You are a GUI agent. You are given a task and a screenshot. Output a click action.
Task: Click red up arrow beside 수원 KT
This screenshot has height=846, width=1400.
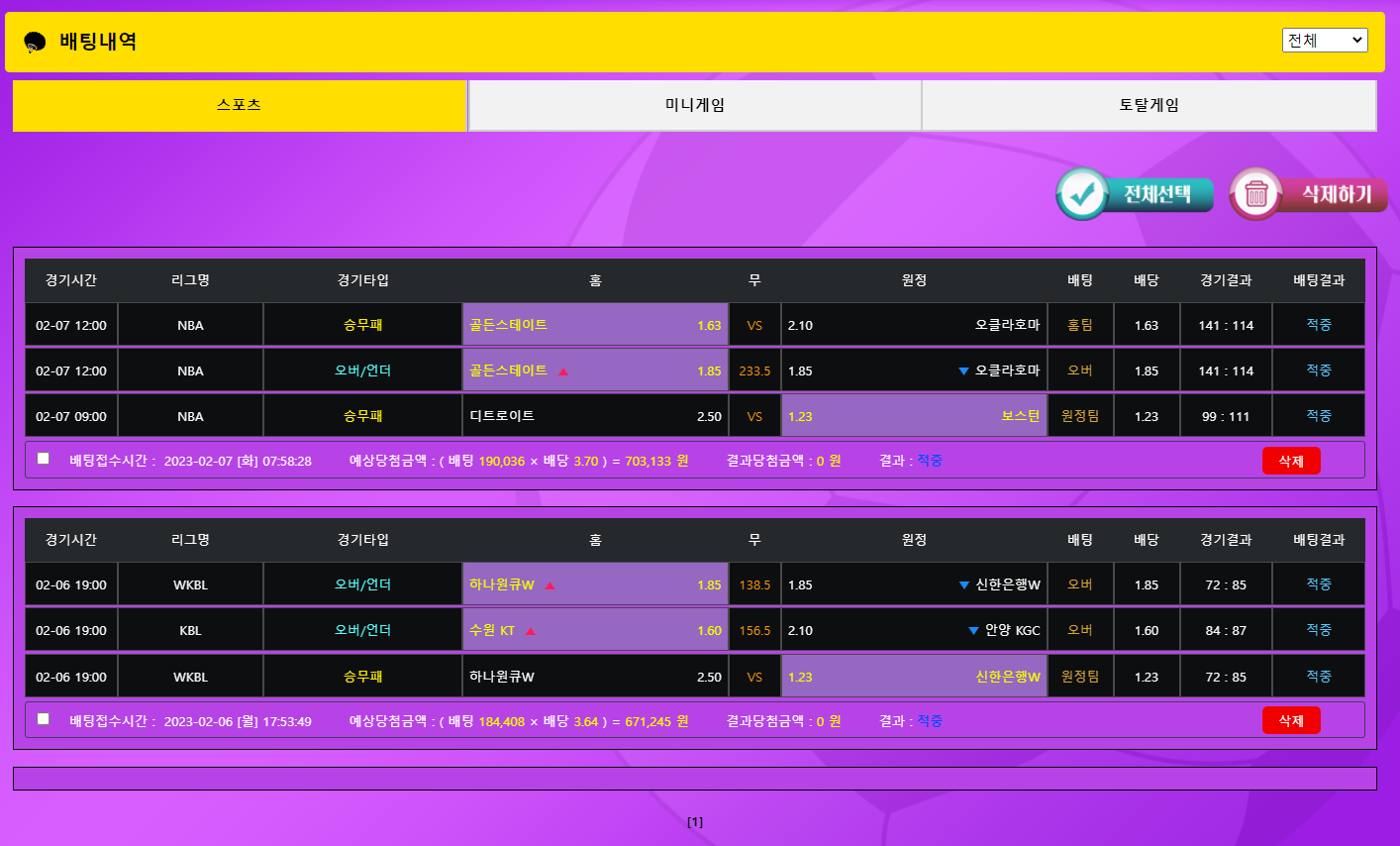(530, 631)
